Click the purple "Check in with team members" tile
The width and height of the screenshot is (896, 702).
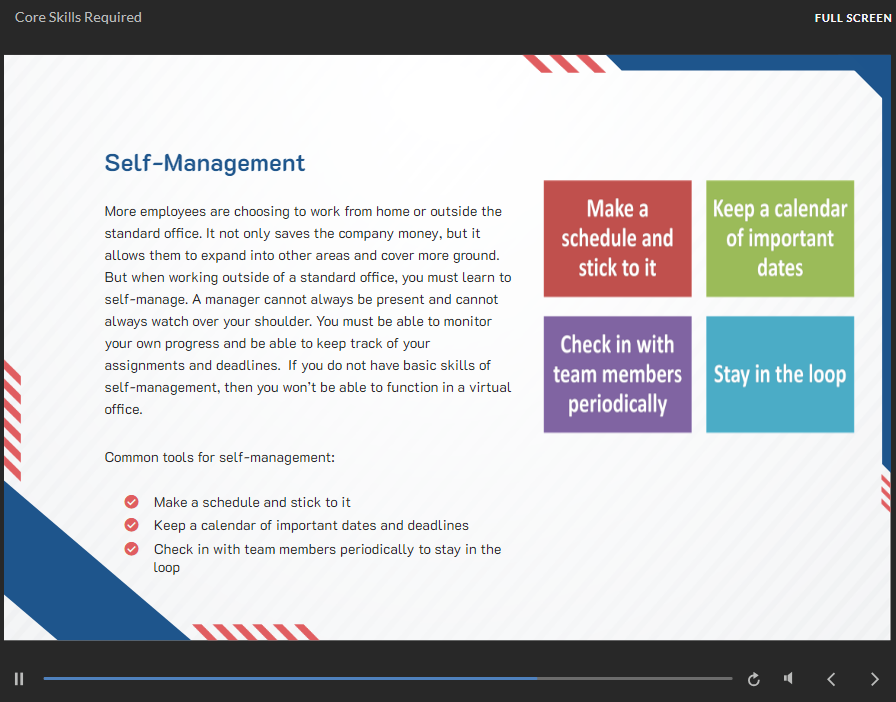click(x=617, y=374)
